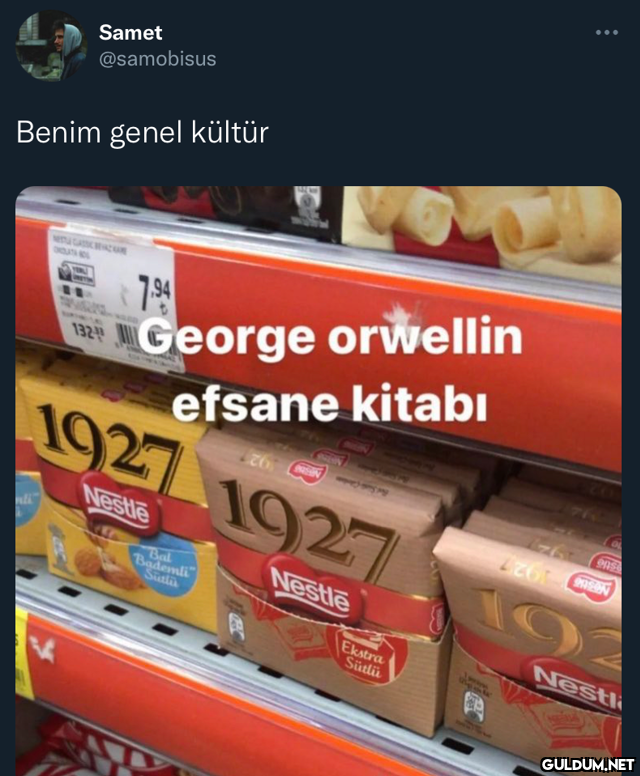
Task: Click white bird logo on lower shelf strip
Action: coord(42,650)
